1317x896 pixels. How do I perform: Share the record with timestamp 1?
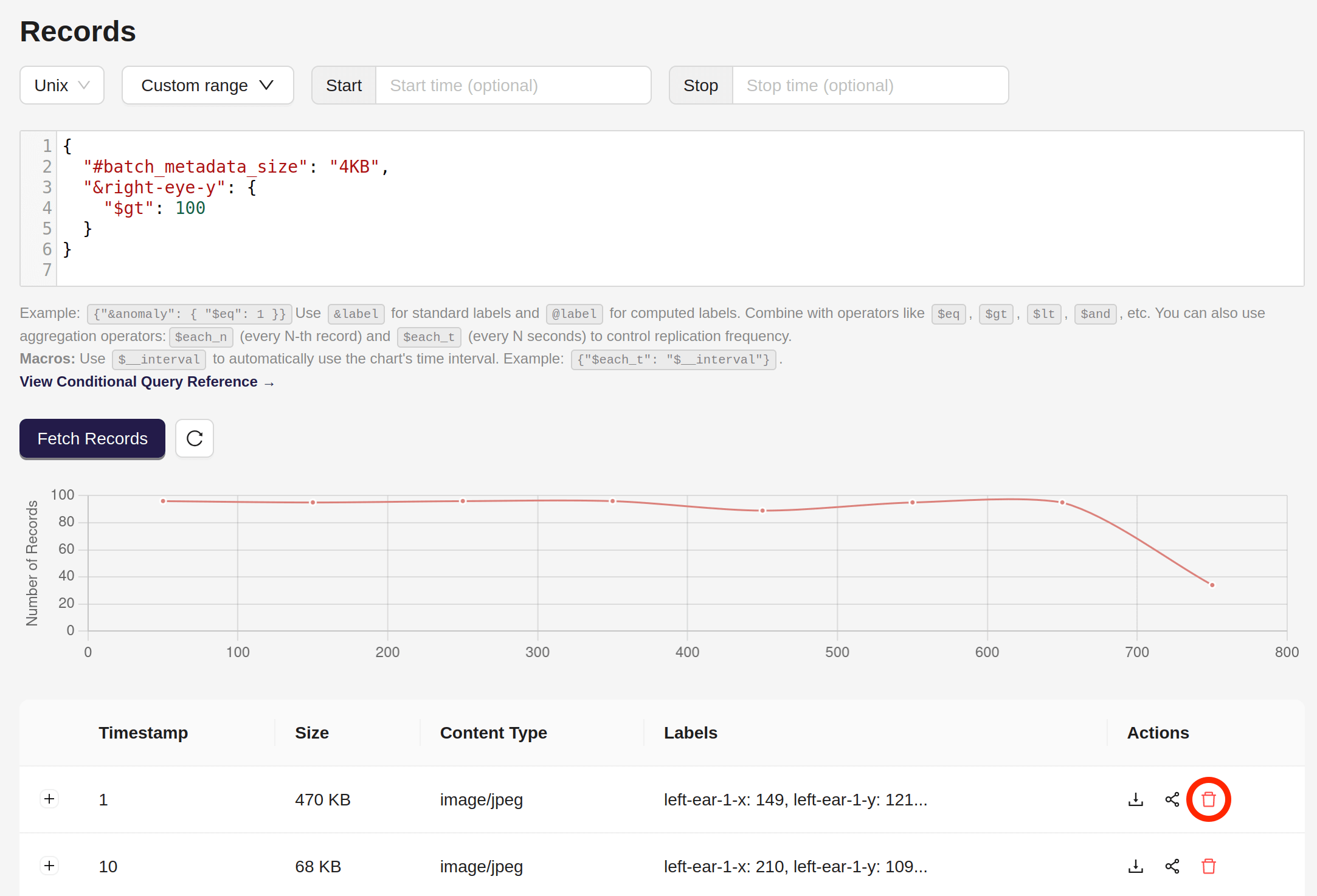[x=1172, y=799]
